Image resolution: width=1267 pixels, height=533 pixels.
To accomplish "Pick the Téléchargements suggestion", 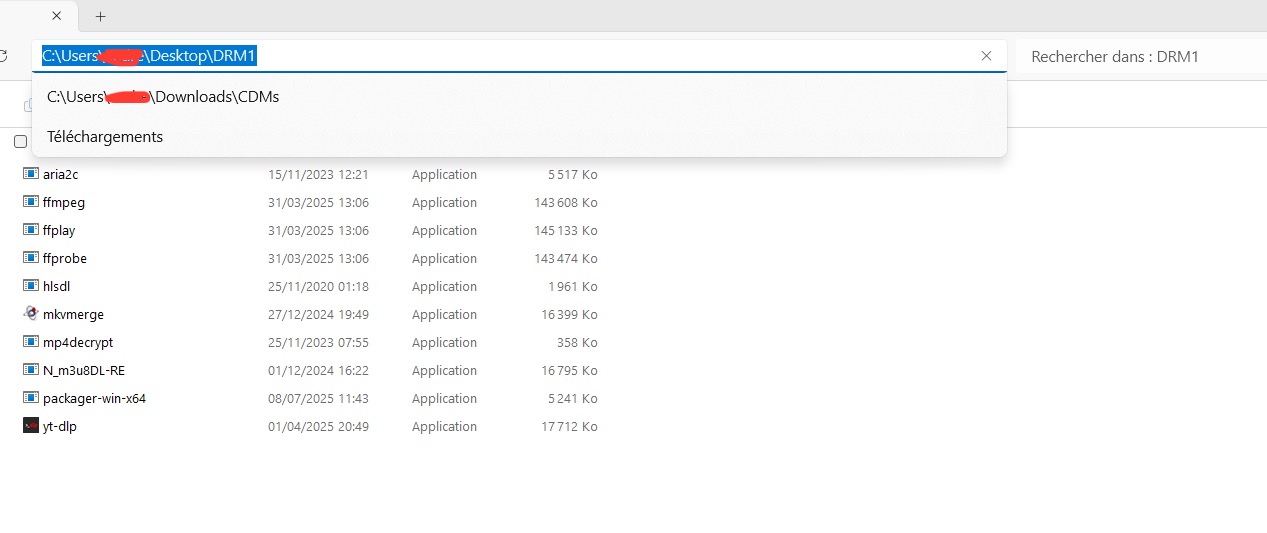I will pos(105,136).
